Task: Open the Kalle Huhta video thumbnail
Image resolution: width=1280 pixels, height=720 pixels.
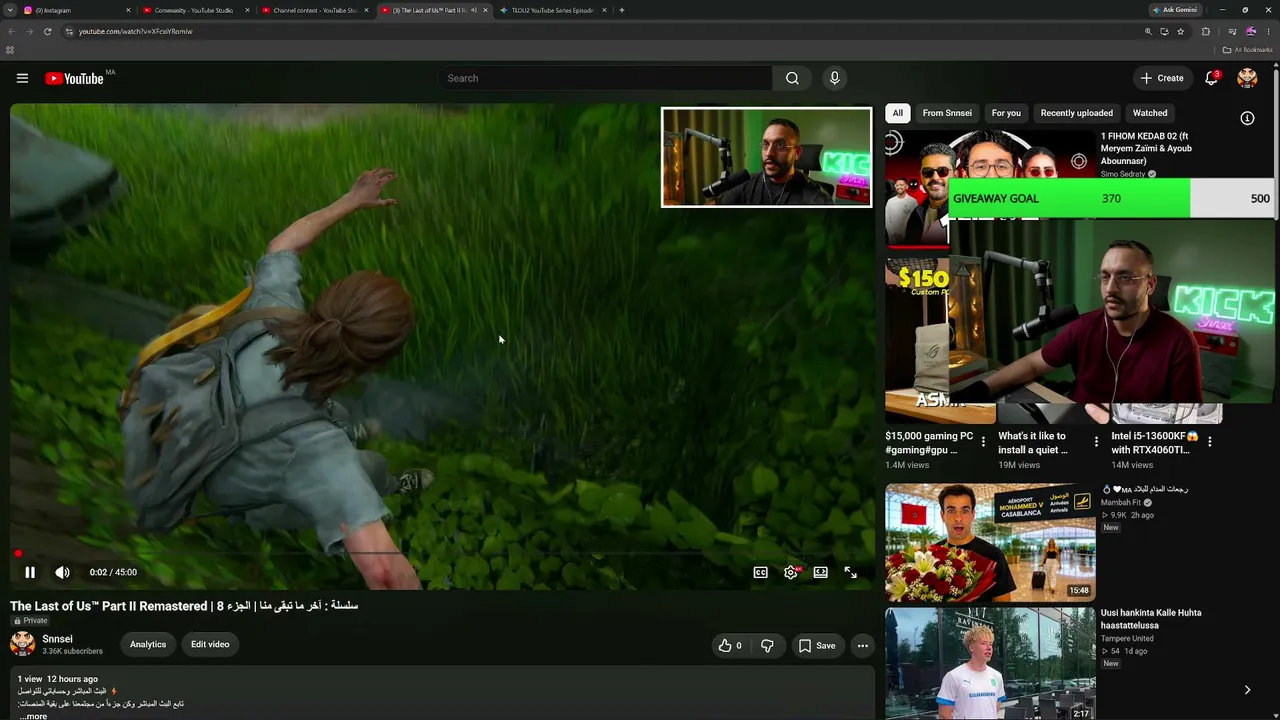Action: click(x=990, y=664)
